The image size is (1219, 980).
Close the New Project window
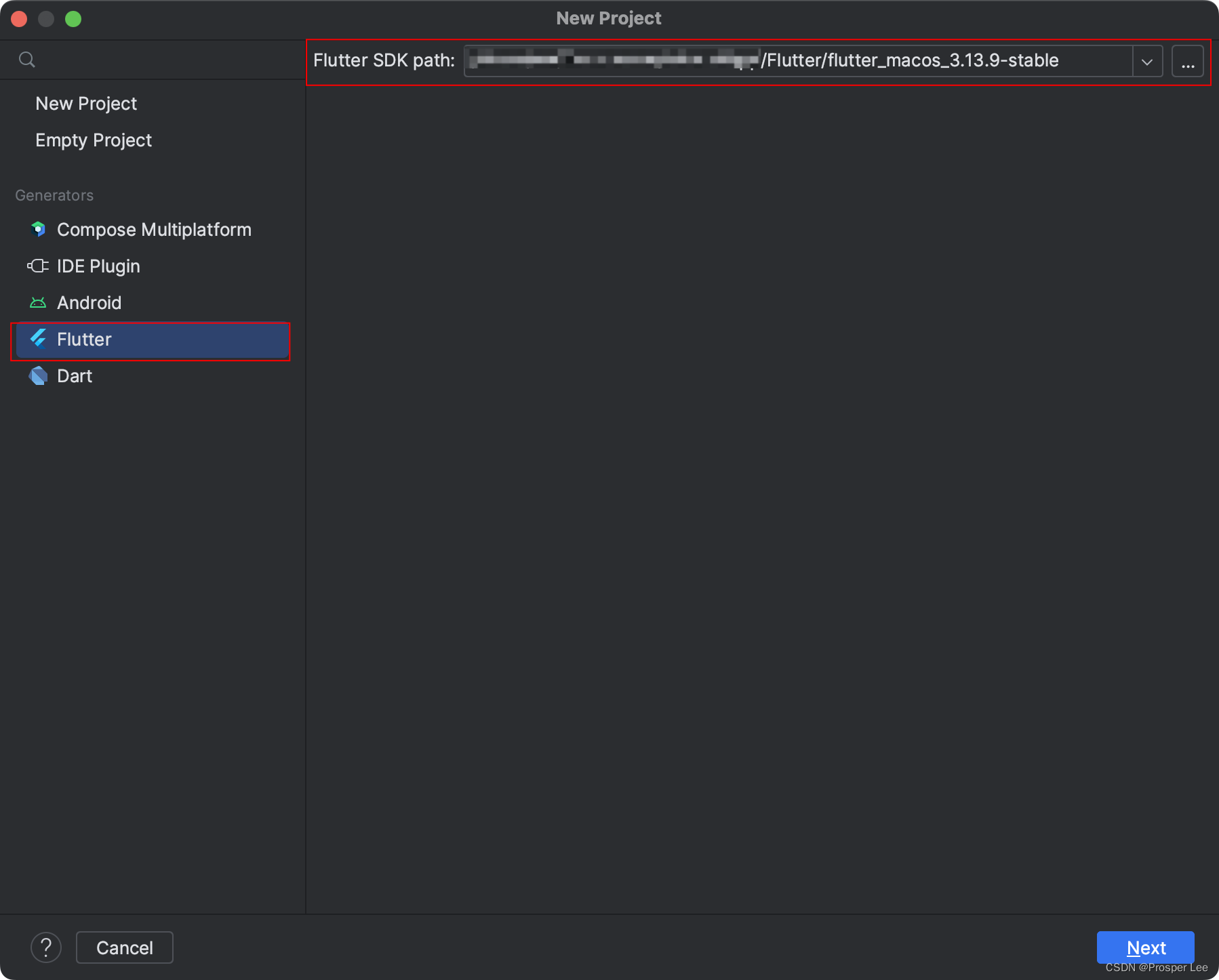coord(19,19)
